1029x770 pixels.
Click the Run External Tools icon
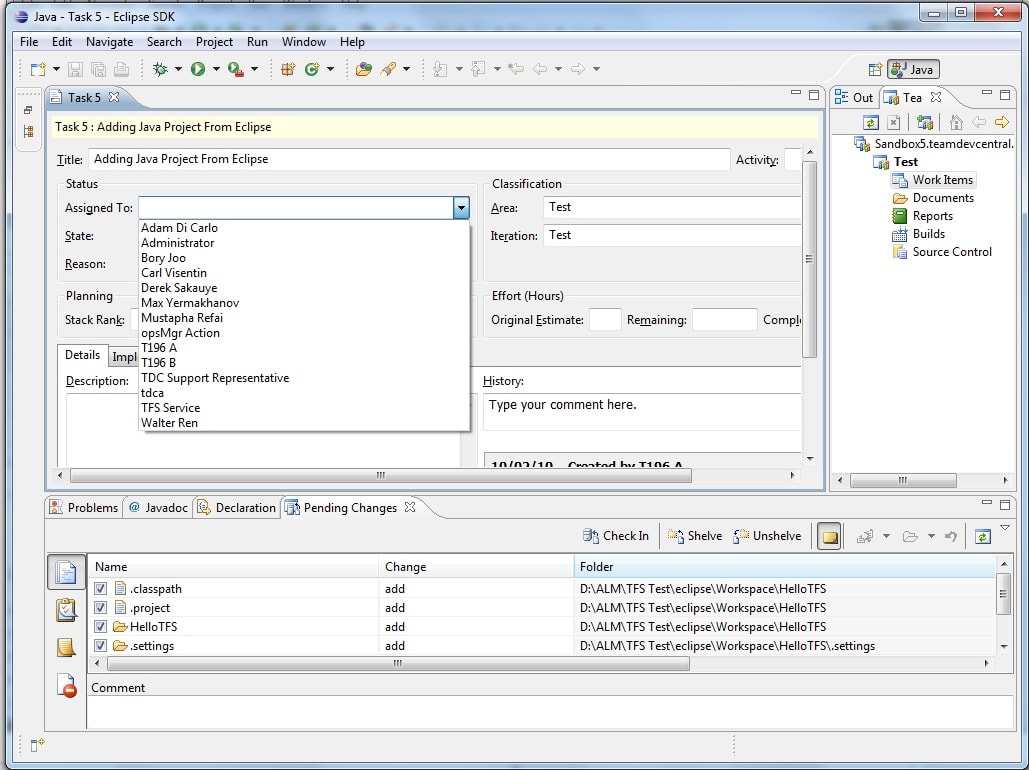(x=236, y=69)
